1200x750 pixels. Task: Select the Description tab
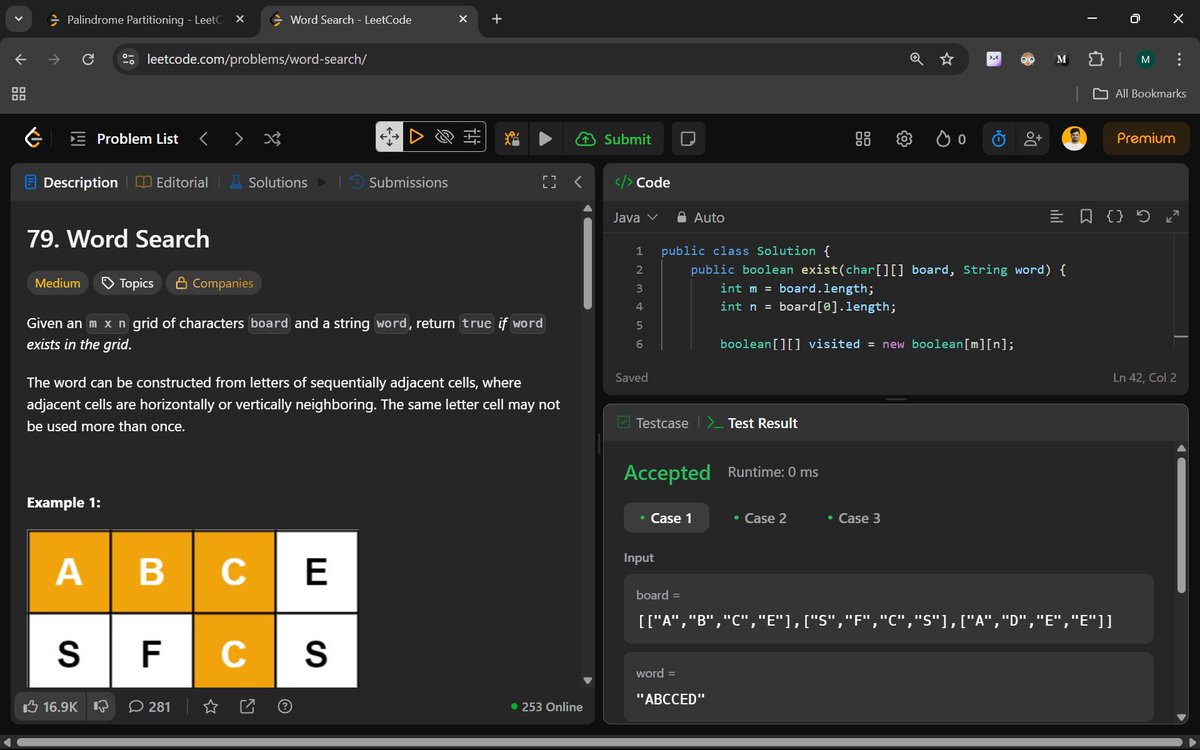pyautogui.click(x=71, y=182)
